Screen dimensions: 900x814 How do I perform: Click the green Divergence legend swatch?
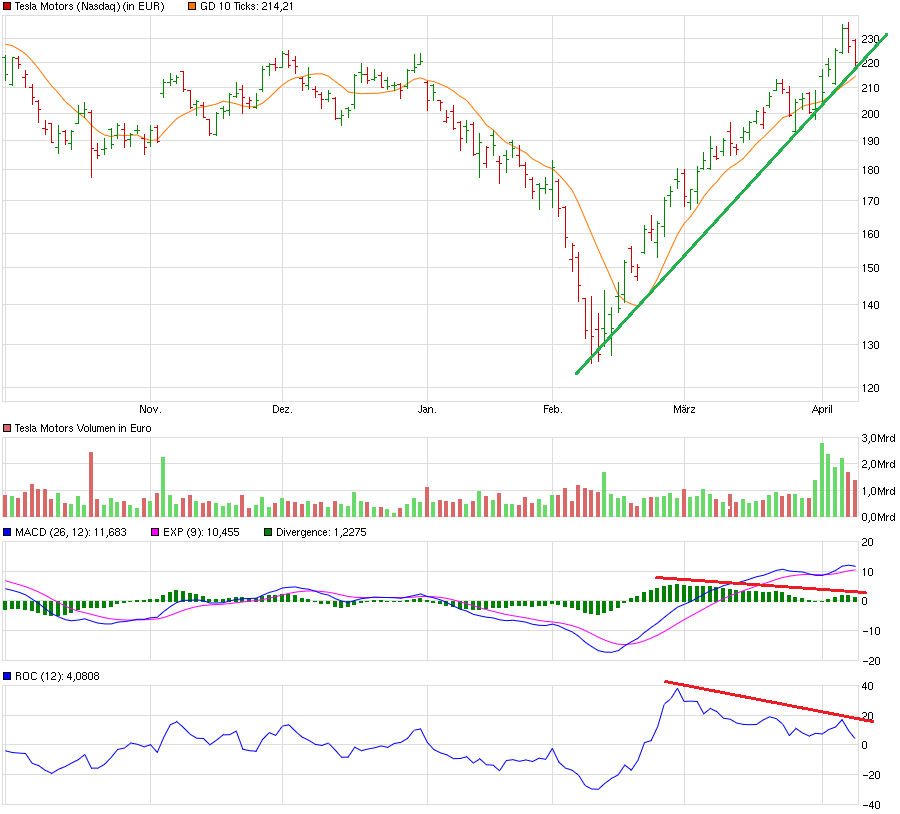[x=267, y=533]
